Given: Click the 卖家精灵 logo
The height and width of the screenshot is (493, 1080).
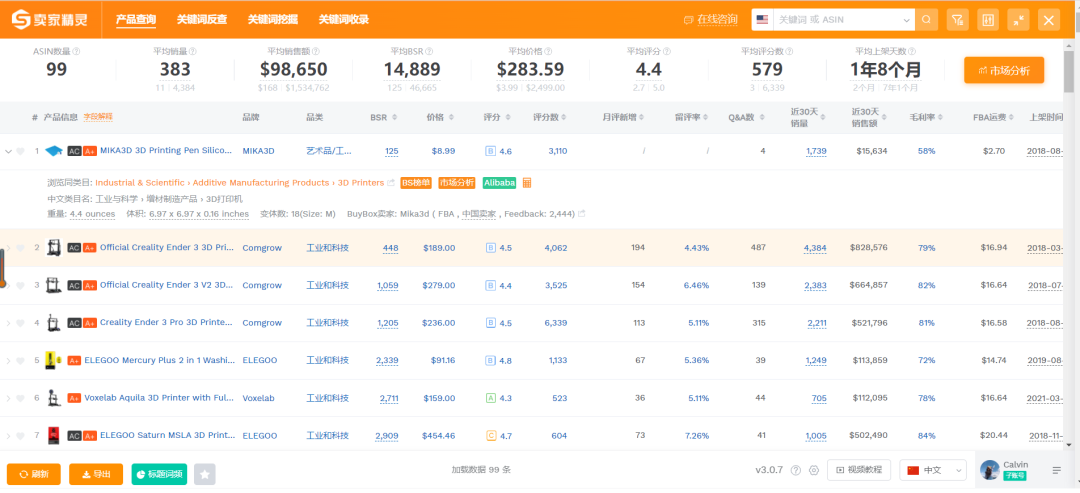Looking at the screenshot, I should [50, 20].
